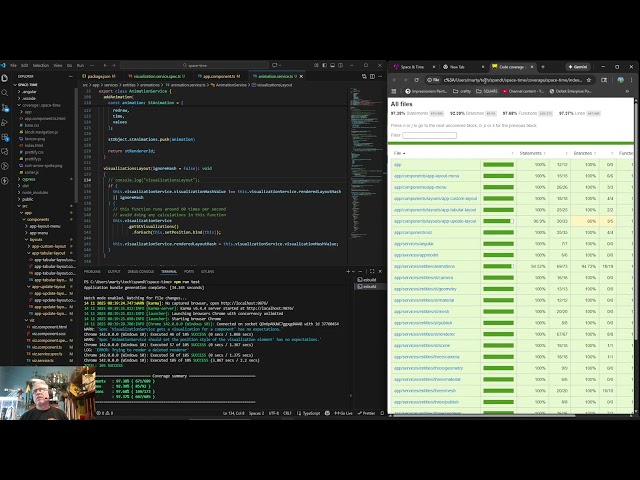
Task: Click Ln 134, Col 8 in status bar
Action: tap(233, 413)
